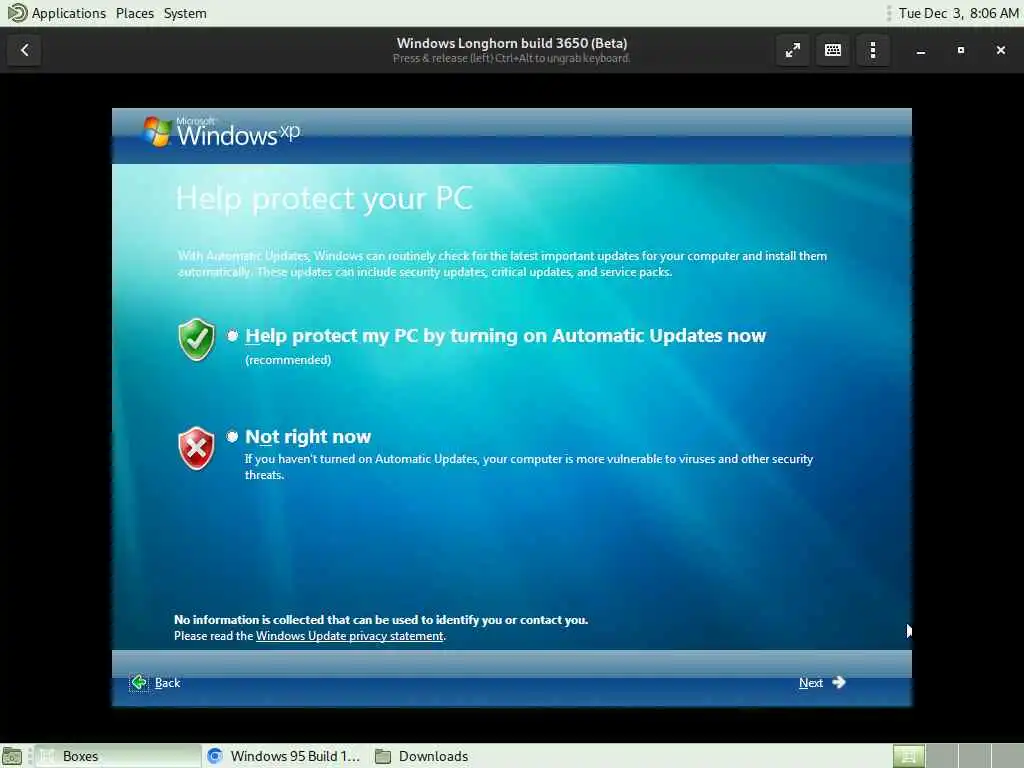1024x768 pixels.
Task: Switch to Boxes in the taskbar
Action: tap(118, 756)
